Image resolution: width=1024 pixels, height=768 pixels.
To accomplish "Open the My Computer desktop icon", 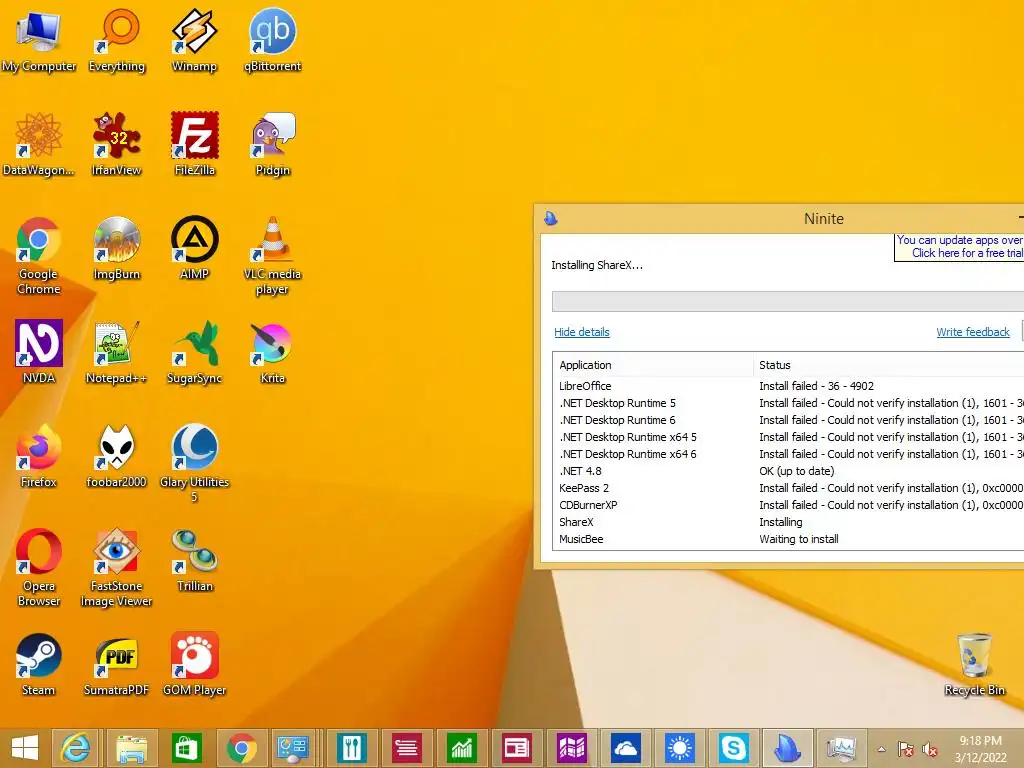I will (x=39, y=40).
